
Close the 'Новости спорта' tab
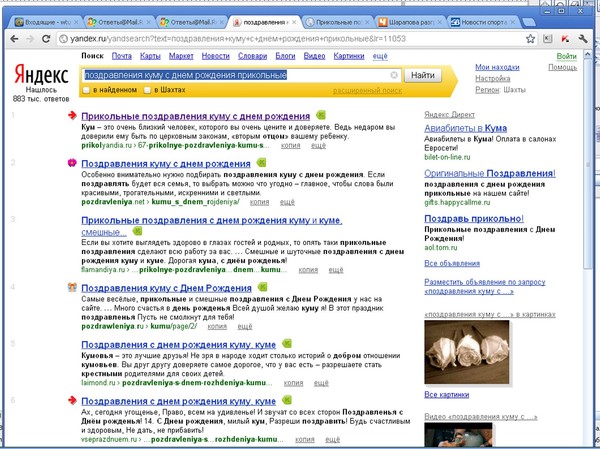pyautogui.click(x=512, y=22)
